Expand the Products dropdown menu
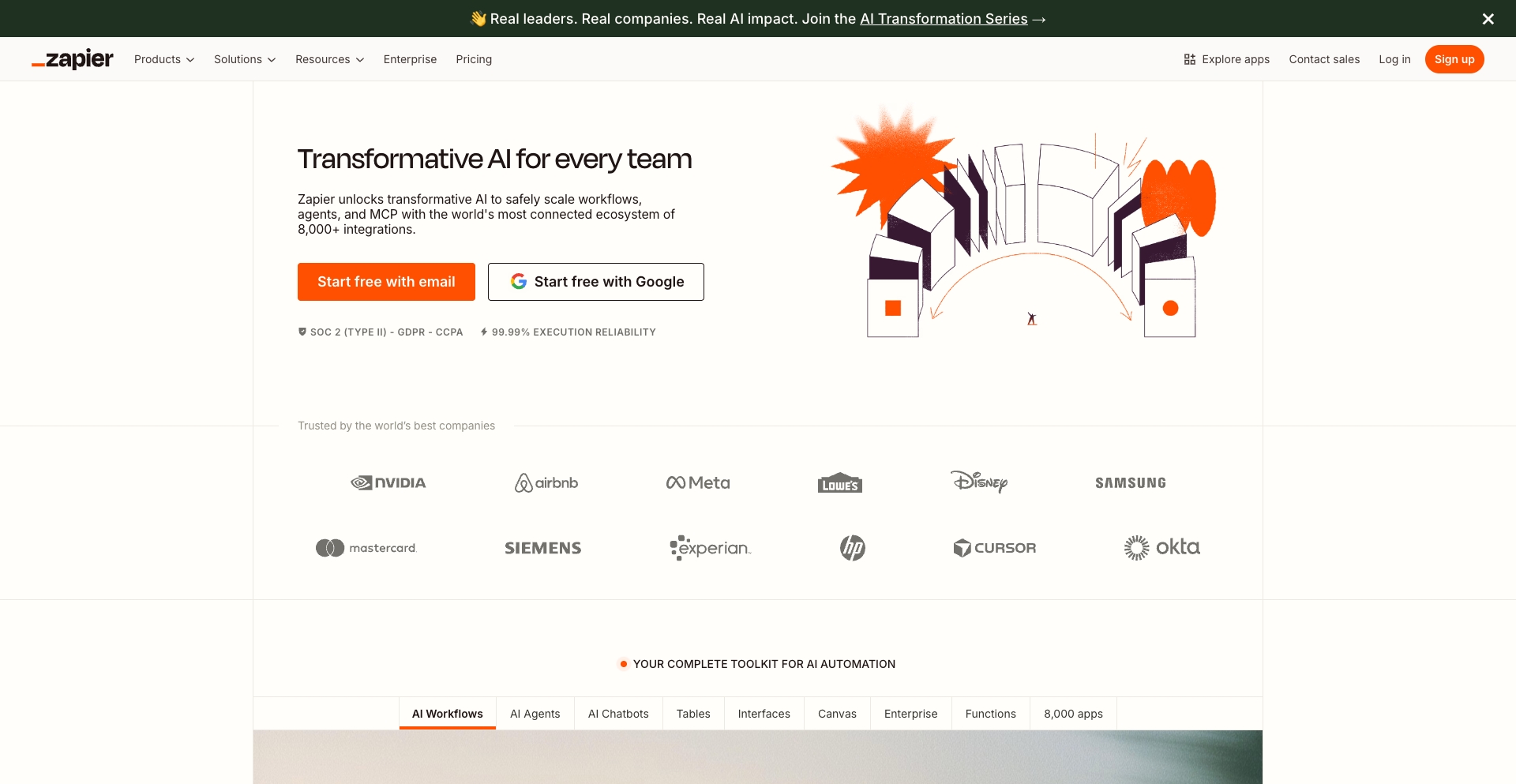The image size is (1516, 784). click(163, 59)
